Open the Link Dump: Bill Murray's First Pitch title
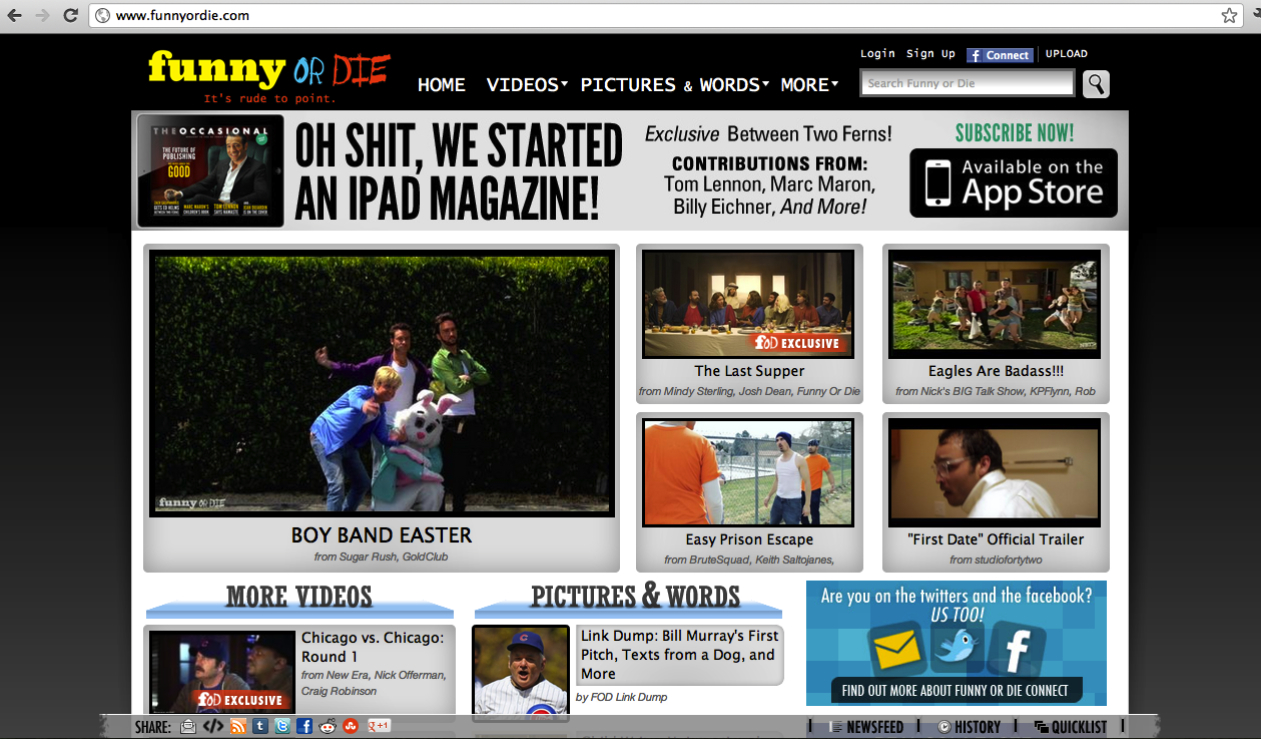The width and height of the screenshot is (1261, 739). (x=679, y=655)
